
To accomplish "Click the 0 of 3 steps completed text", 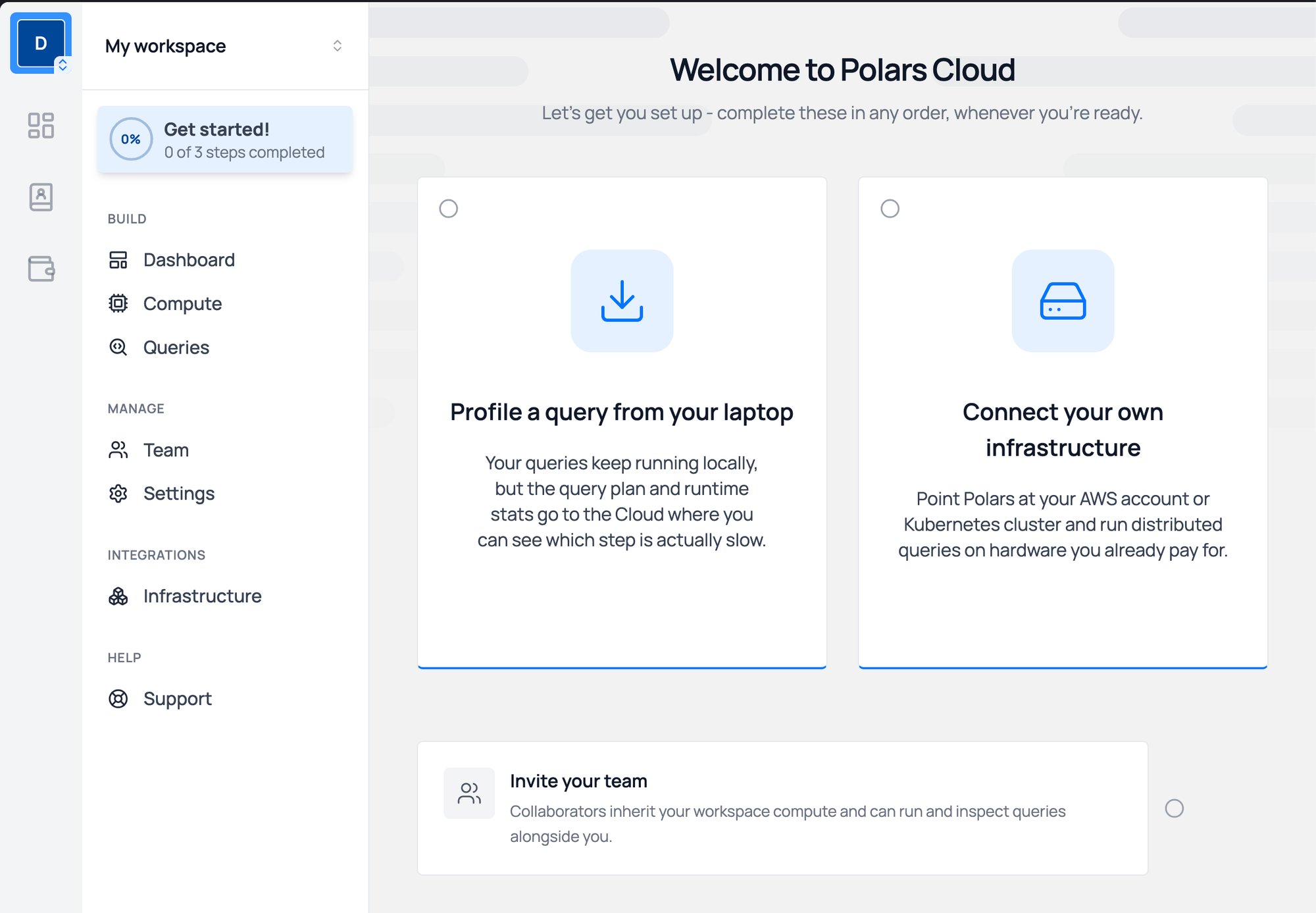I will pos(244,153).
